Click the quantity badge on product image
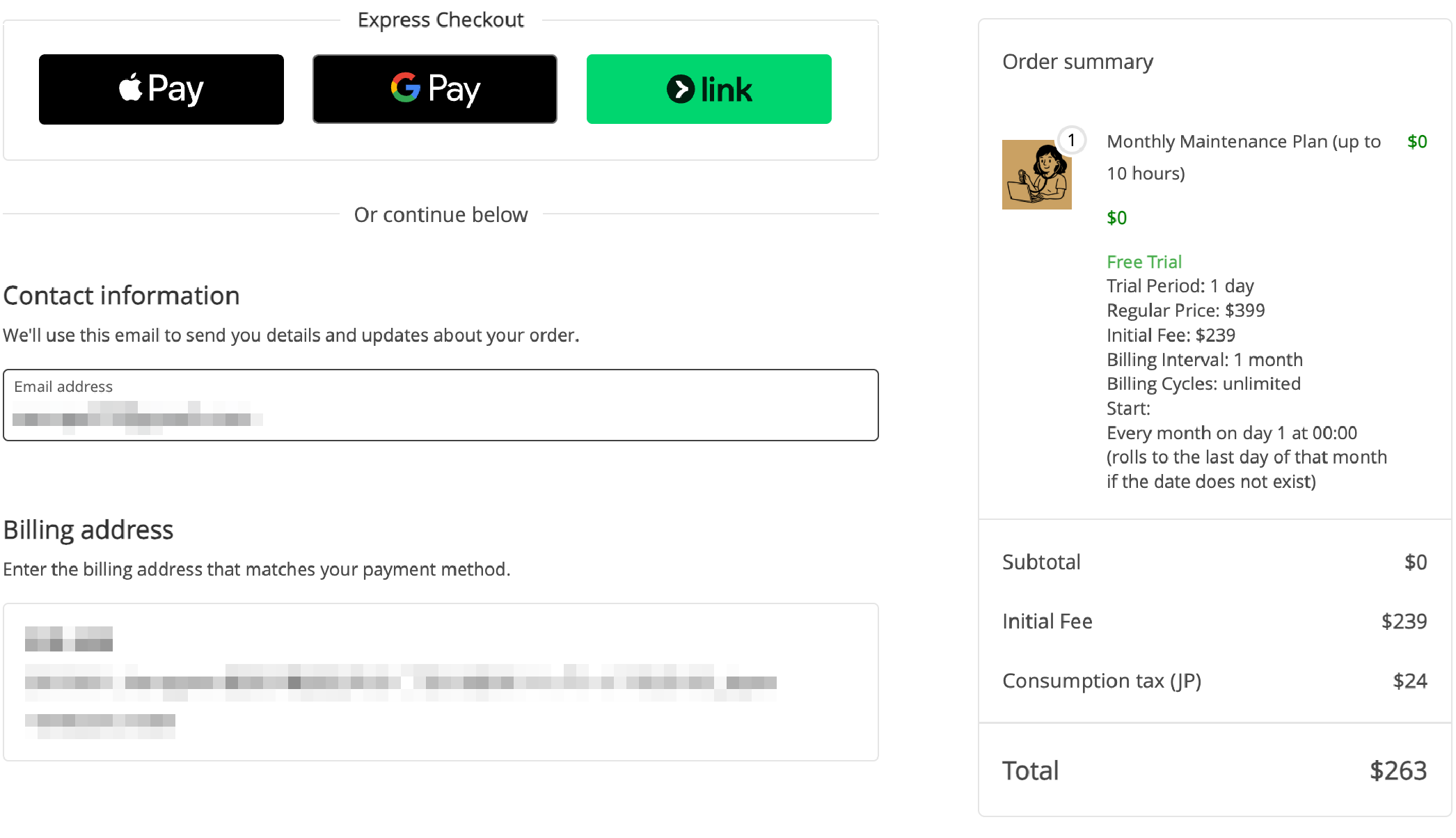 click(x=1072, y=141)
